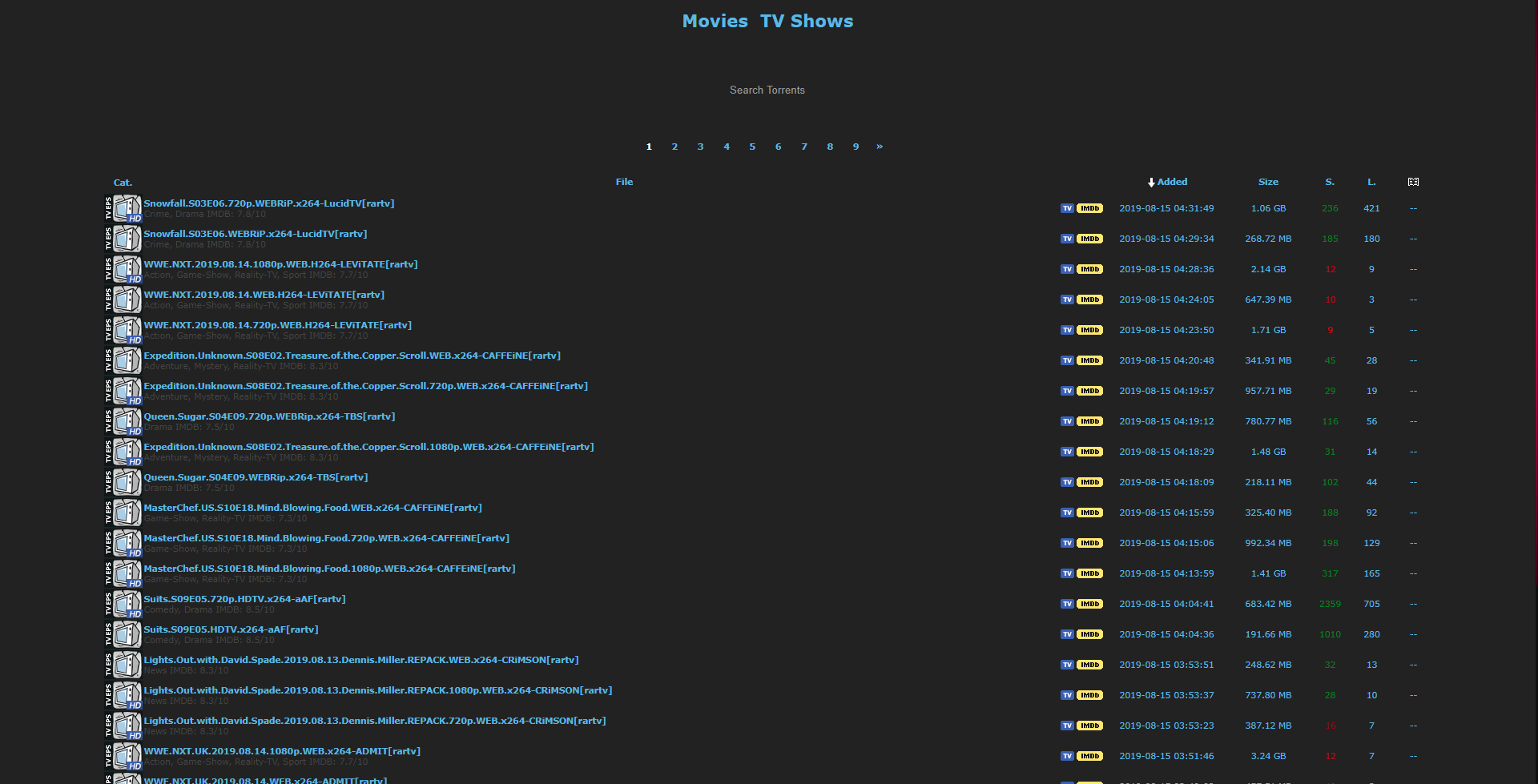Click the TV badge on WWE.NXT.2019.08.14.1080p row
Viewport: 1538px width, 784px height.
tap(1067, 269)
